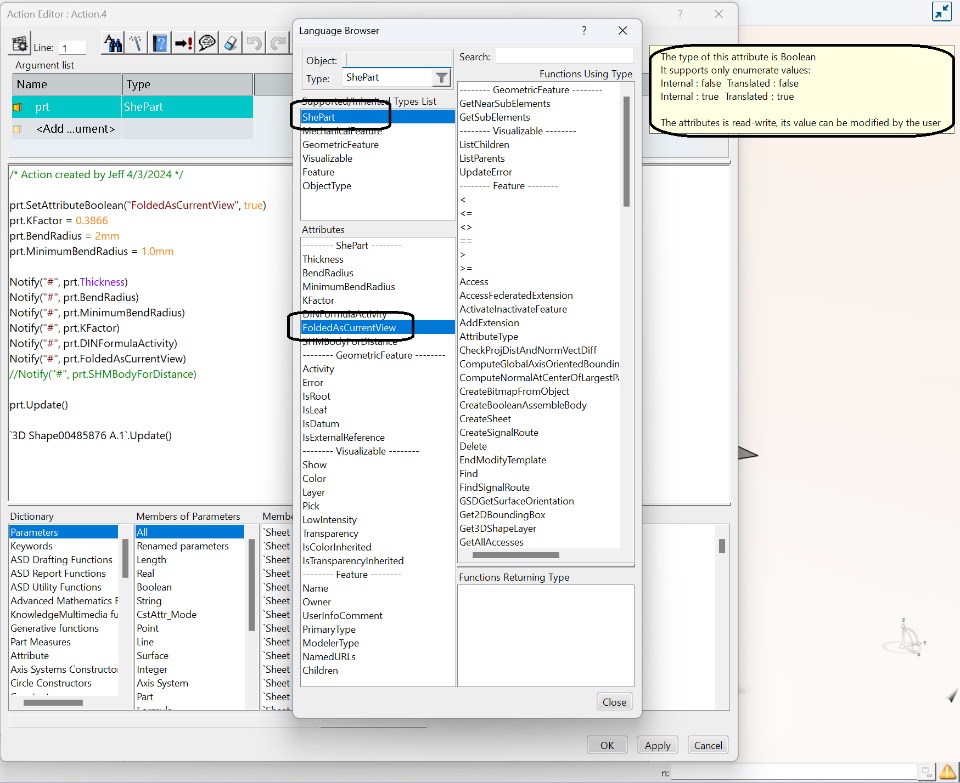Click the Undo arrow in Action Editor
The width and height of the screenshot is (960, 783).
254,43
